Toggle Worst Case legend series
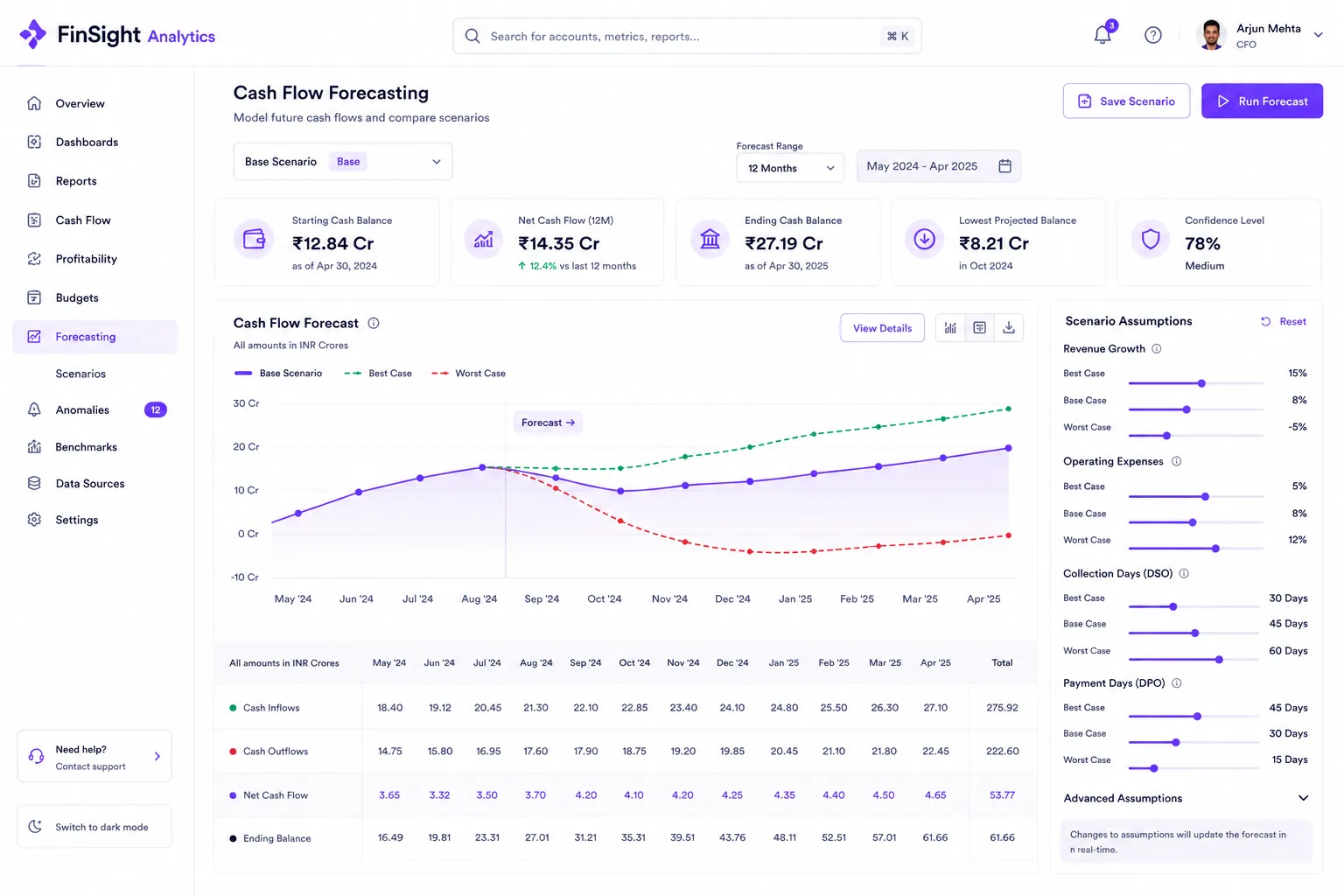The width and height of the screenshot is (1344, 896). point(468,374)
